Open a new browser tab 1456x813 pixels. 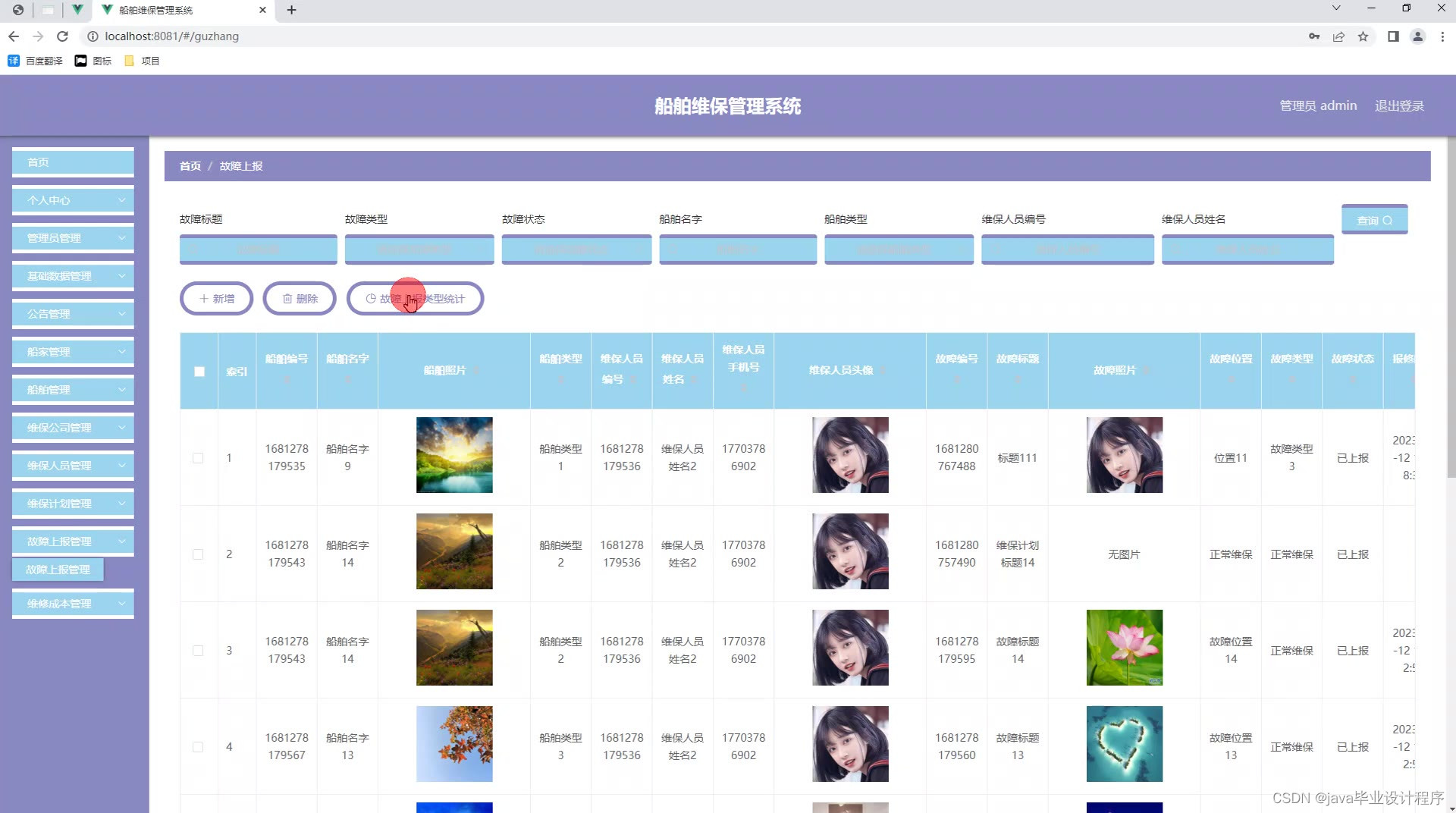tap(291, 10)
